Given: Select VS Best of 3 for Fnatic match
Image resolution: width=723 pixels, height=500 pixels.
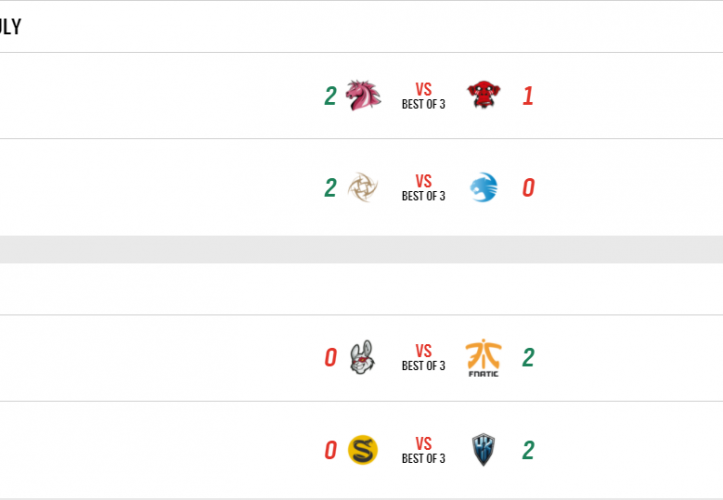Looking at the screenshot, I should point(423,357).
